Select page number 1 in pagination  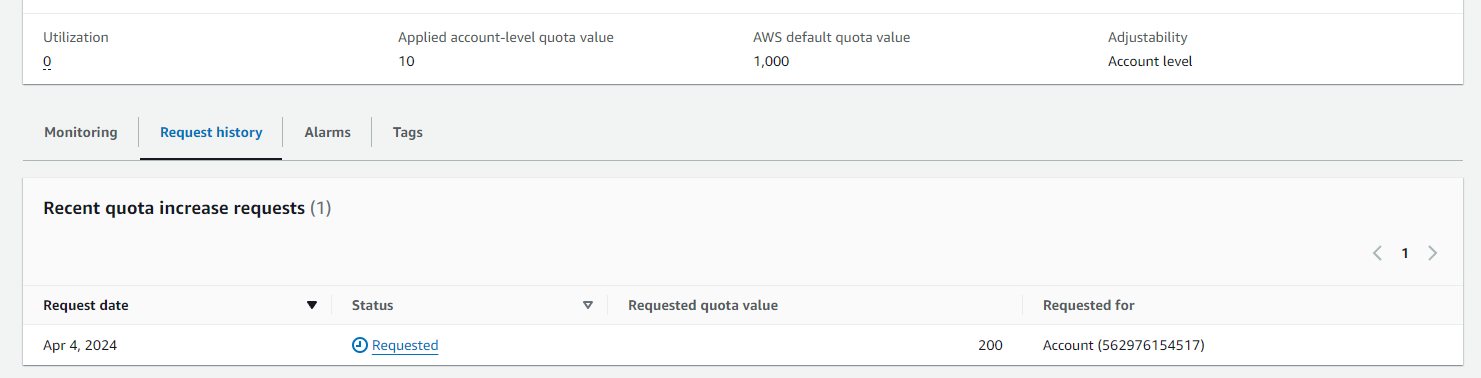(x=1405, y=253)
